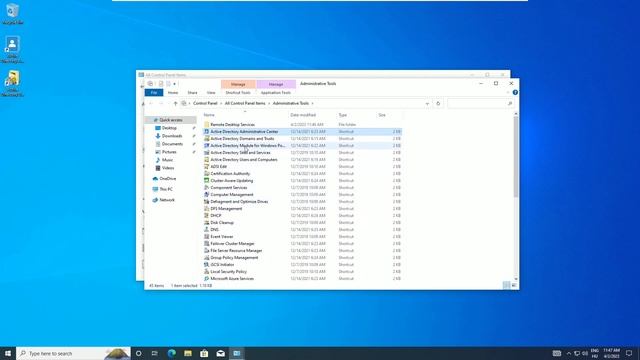The height and width of the screenshot is (360, 640).
Task: Select the Microsoft Azure Services icon
Action: (207, 278)
